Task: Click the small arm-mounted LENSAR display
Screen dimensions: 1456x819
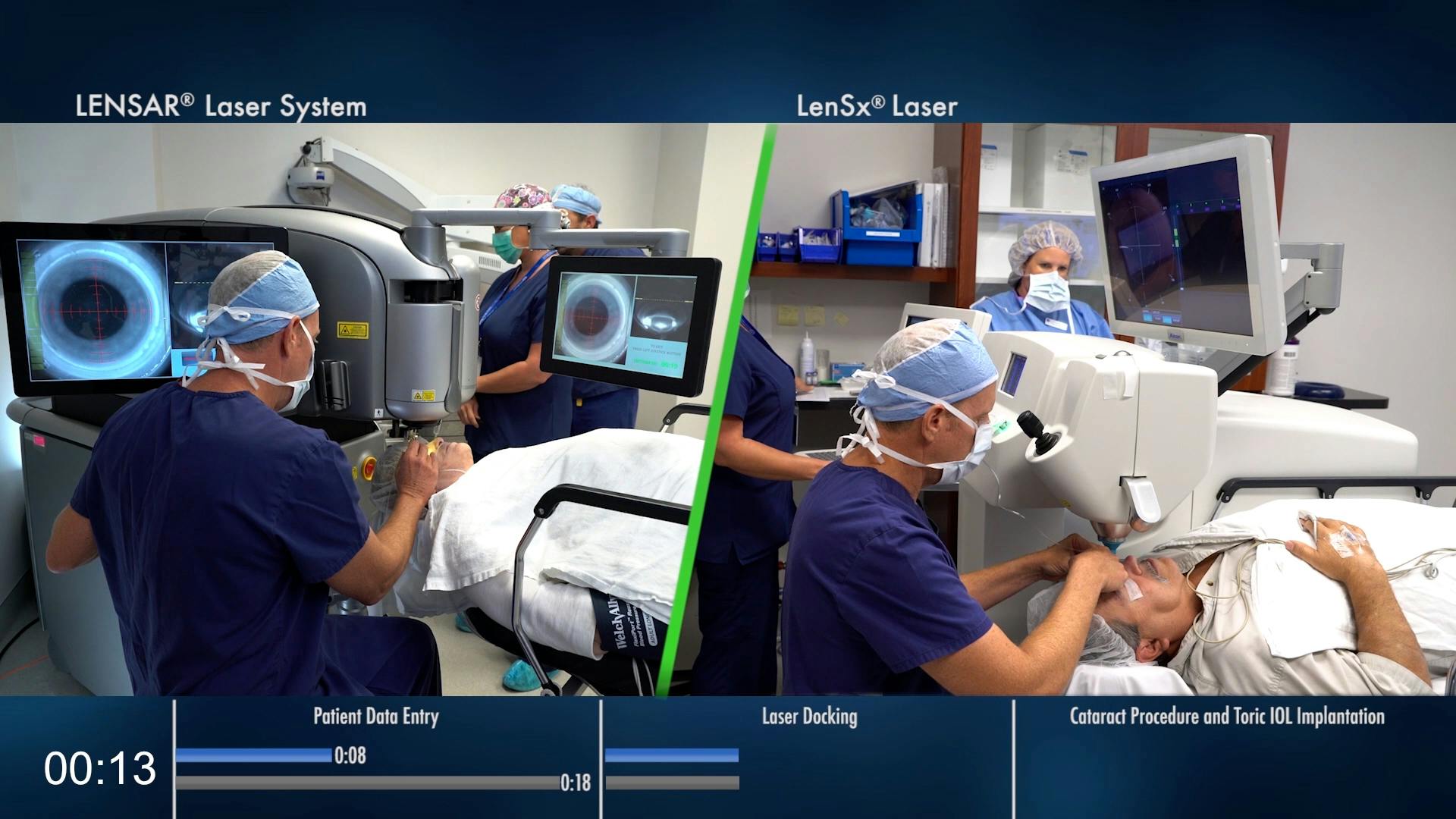Action: click(x=629, y=325)
